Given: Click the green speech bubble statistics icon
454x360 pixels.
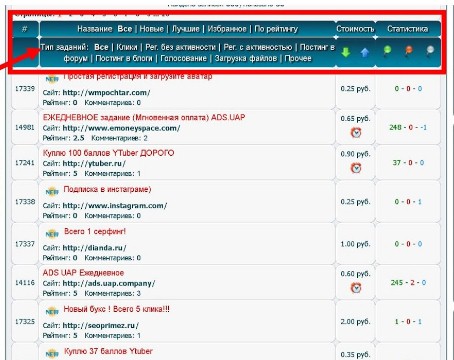Looking at the screenshot, I should [387, 50].
